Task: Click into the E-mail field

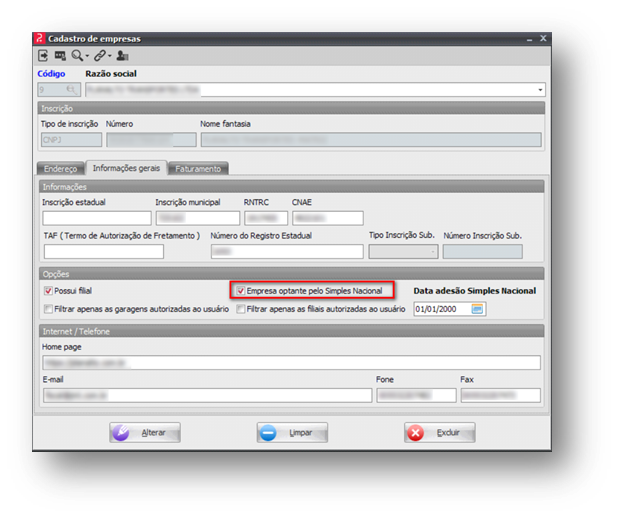Action: (207, 395)
